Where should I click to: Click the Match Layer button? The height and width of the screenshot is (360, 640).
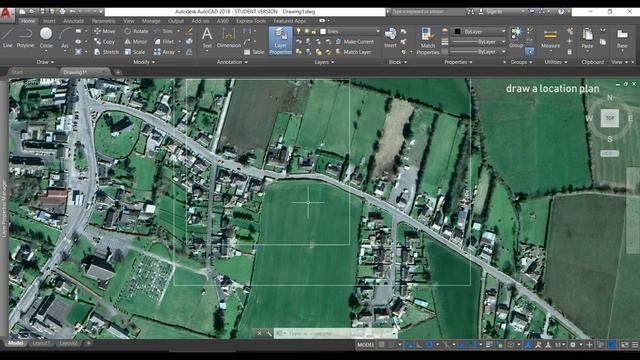353,52
